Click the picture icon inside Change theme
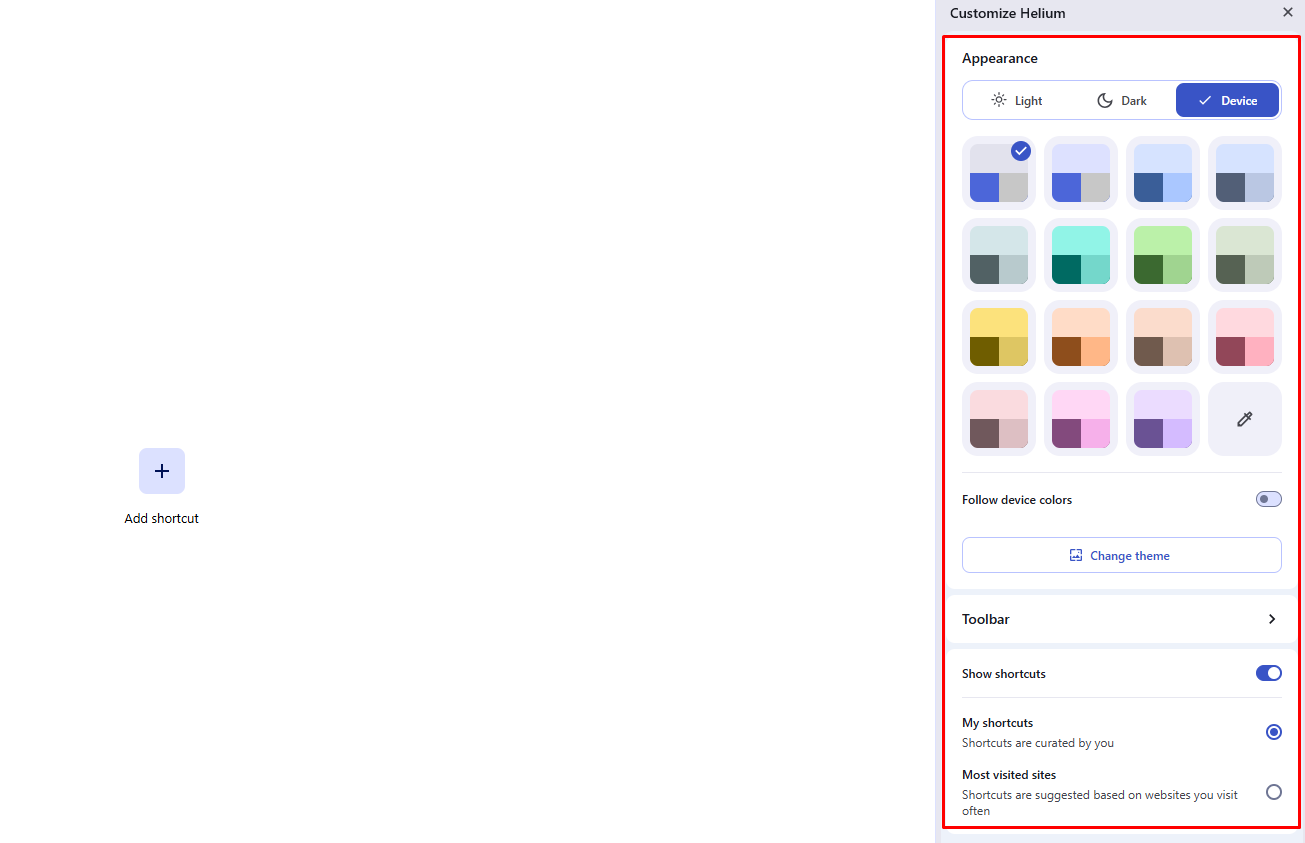 click(x=1075, y=554)
